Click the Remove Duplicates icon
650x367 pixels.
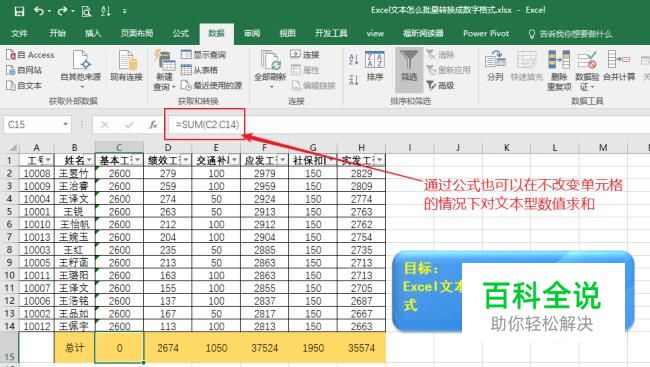pyautogui.click(x=559, y=70)
